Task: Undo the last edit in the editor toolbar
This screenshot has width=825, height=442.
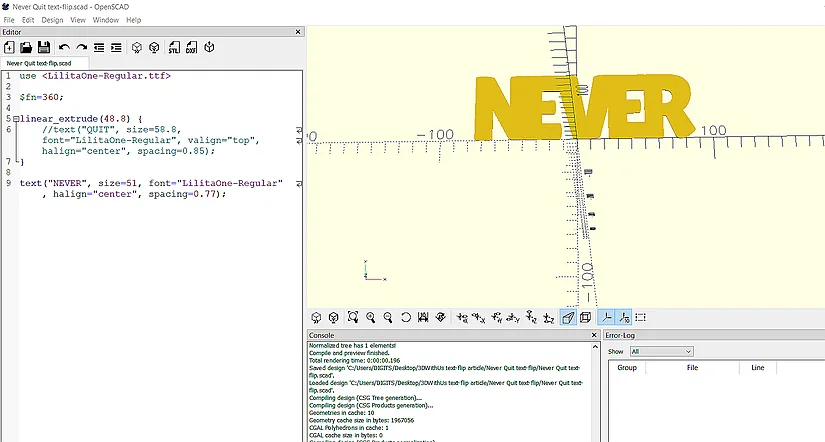Action: click(x=64, y=47)
